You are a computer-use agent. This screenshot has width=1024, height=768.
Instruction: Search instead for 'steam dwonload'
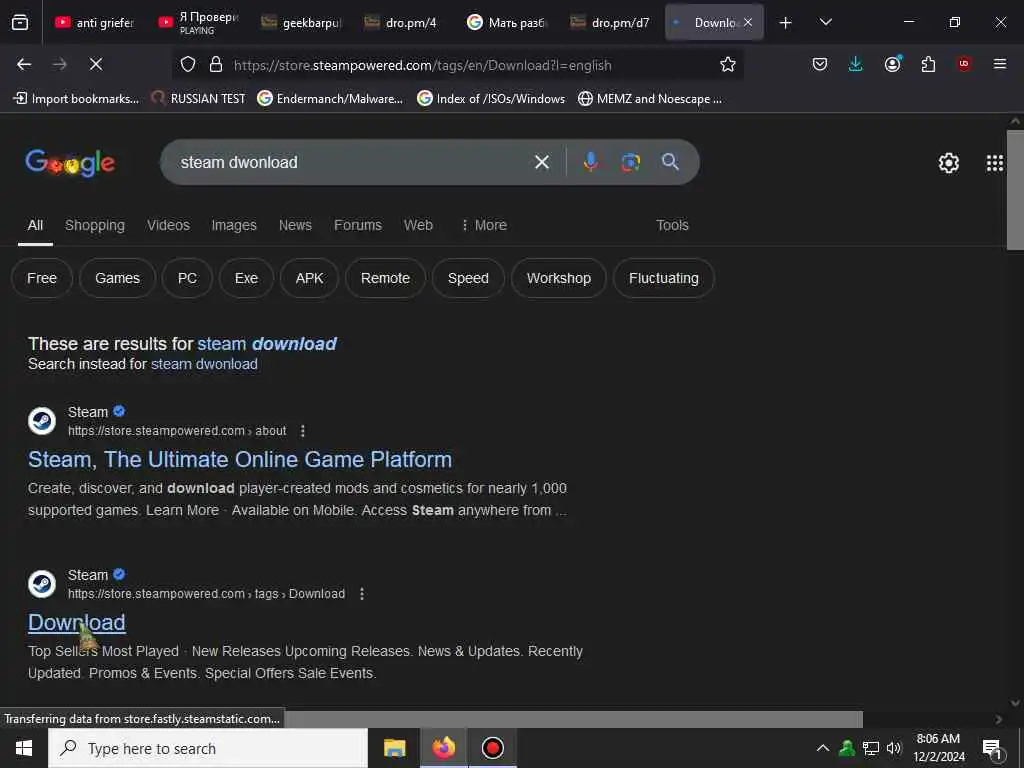click(204, 364)
